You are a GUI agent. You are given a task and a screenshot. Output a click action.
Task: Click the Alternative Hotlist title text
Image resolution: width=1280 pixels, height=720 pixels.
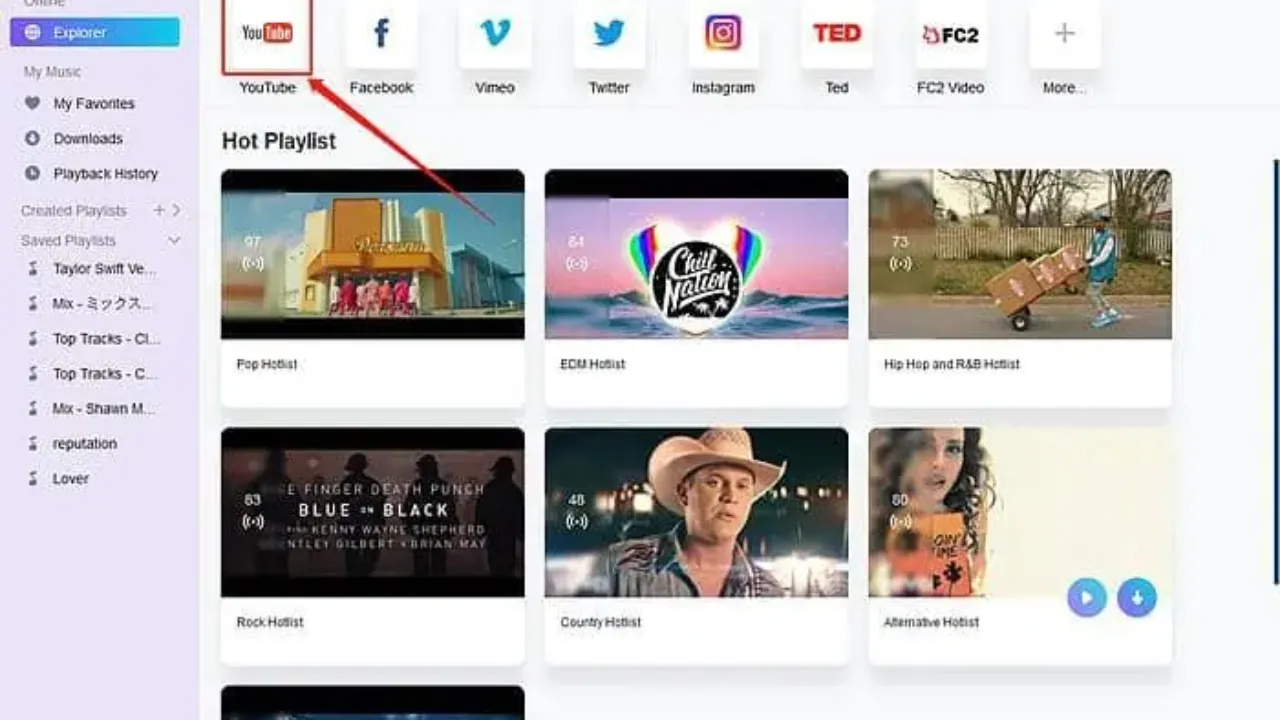coord(932,622)
